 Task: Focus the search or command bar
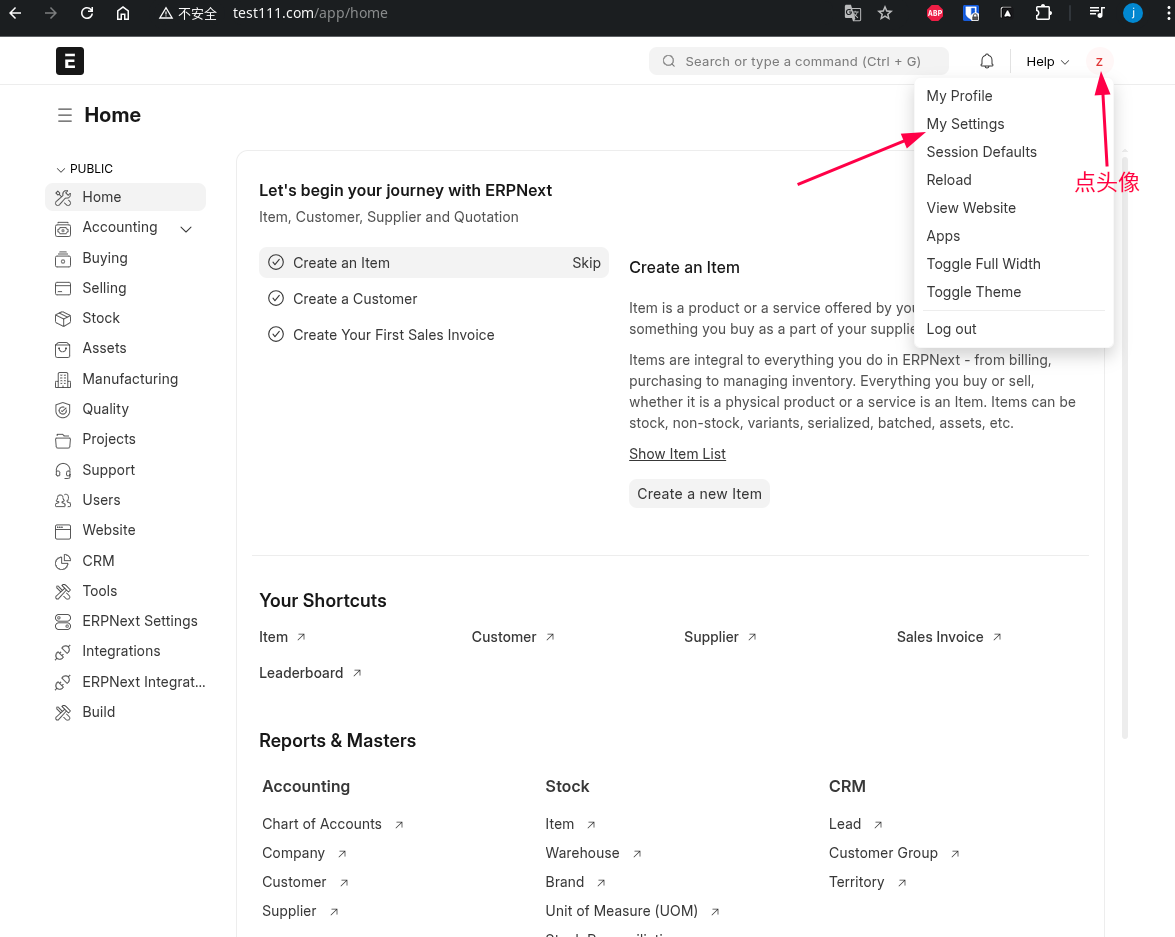click(x=800, y=61)
